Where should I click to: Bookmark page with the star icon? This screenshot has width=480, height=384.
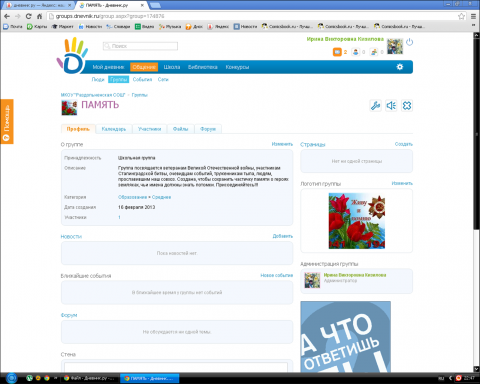(x=461, y=16)
